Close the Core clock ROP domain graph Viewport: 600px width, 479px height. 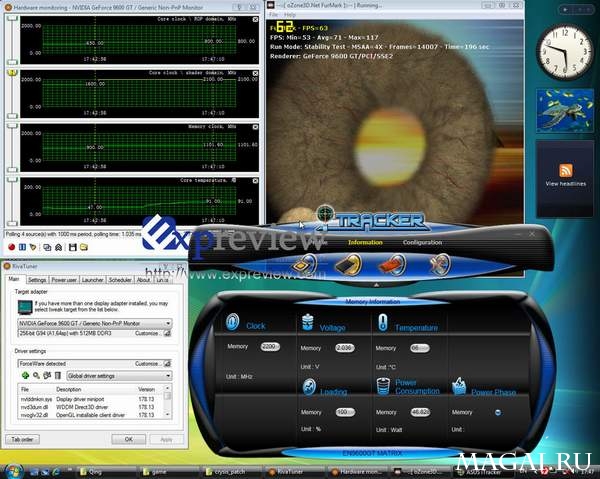[255, 20]
